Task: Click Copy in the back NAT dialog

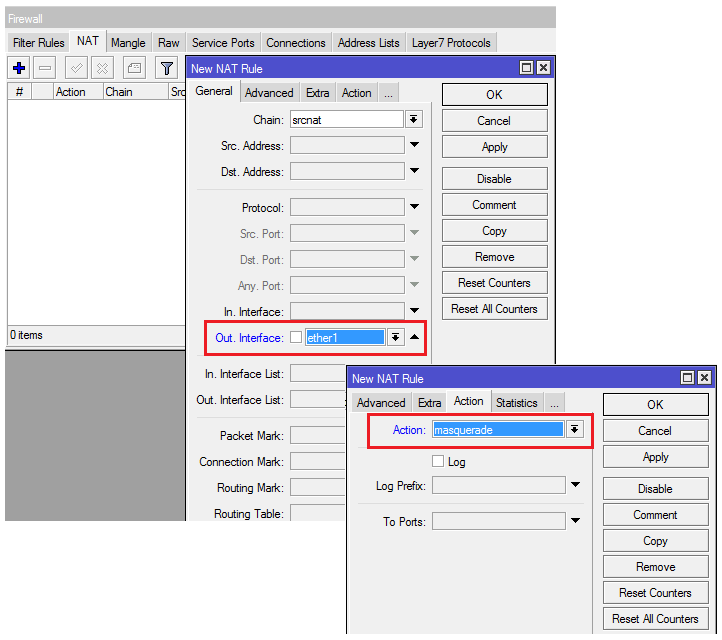Action: [495, 231]
